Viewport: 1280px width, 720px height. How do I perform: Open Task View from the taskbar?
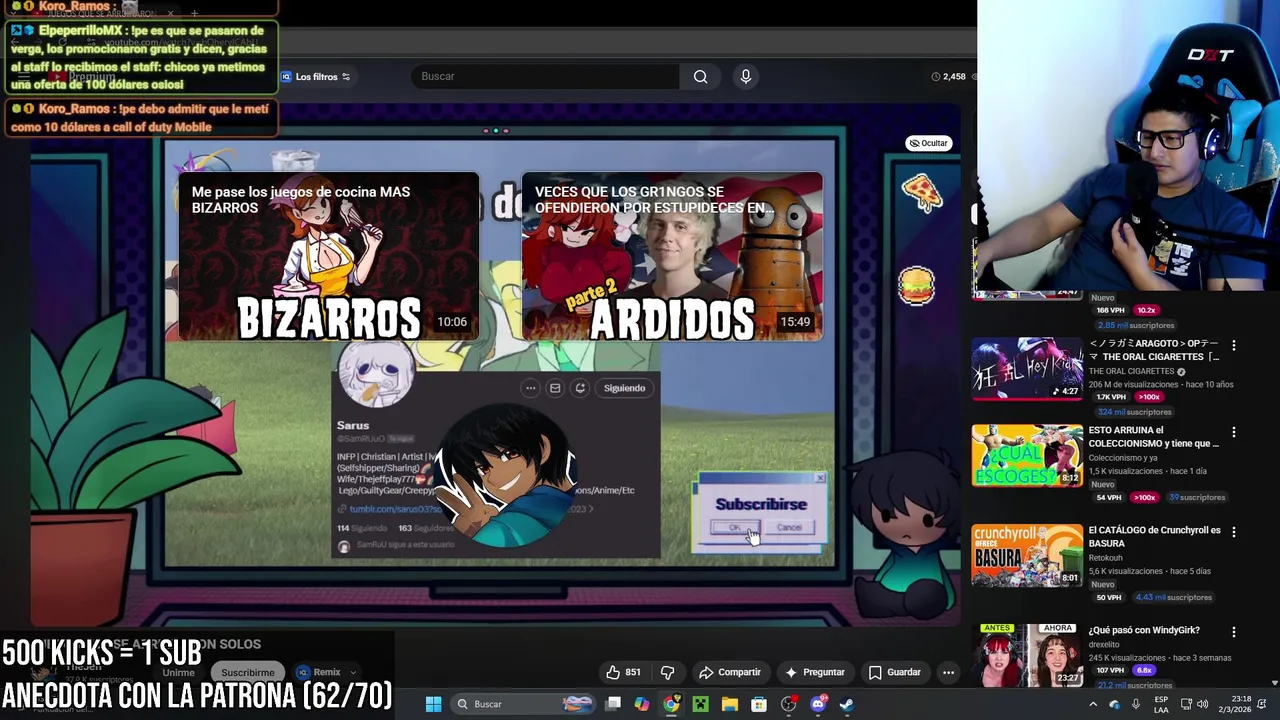tap(613, 704)
